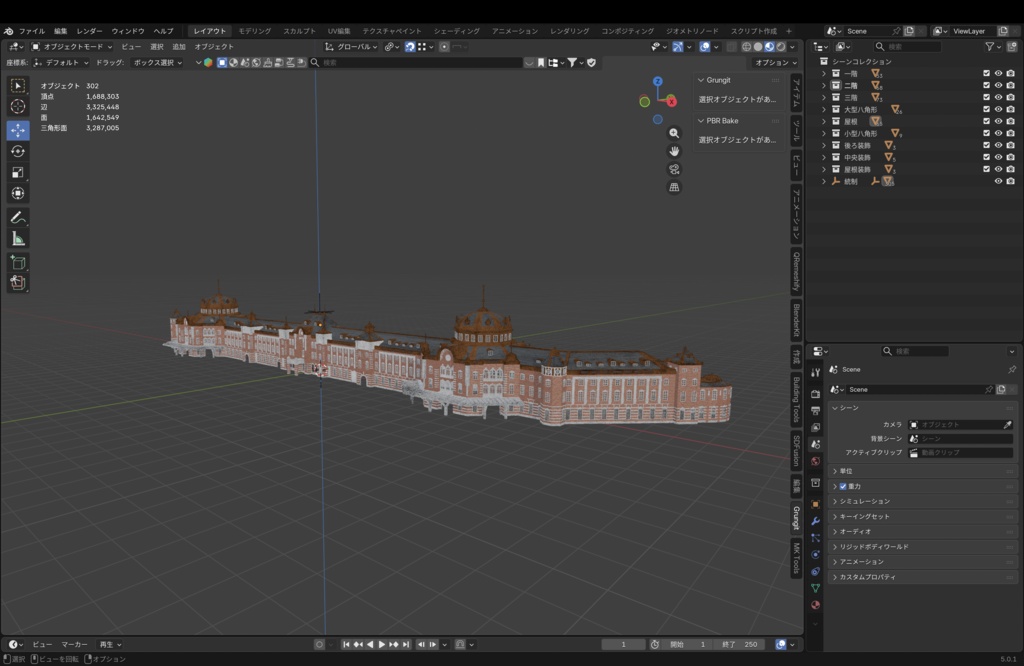Click the viewport pan hand icon

click(674, 151)
